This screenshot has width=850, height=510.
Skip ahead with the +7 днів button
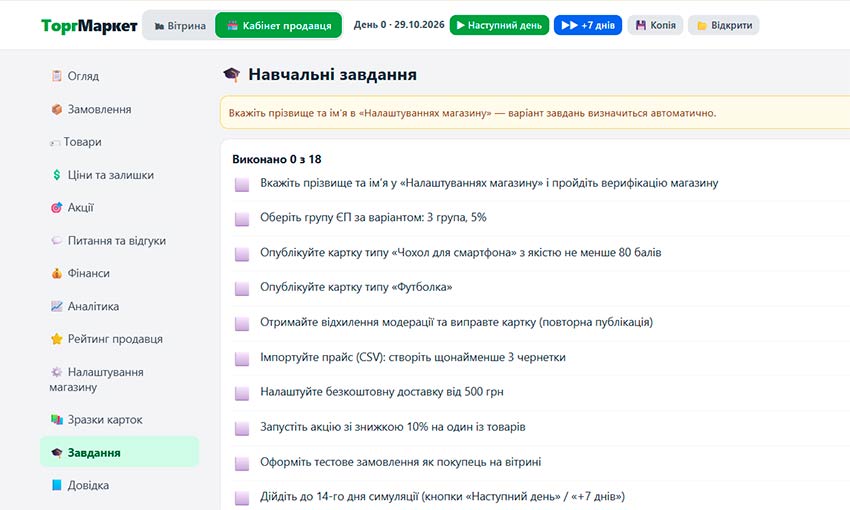tap(588, 25)
